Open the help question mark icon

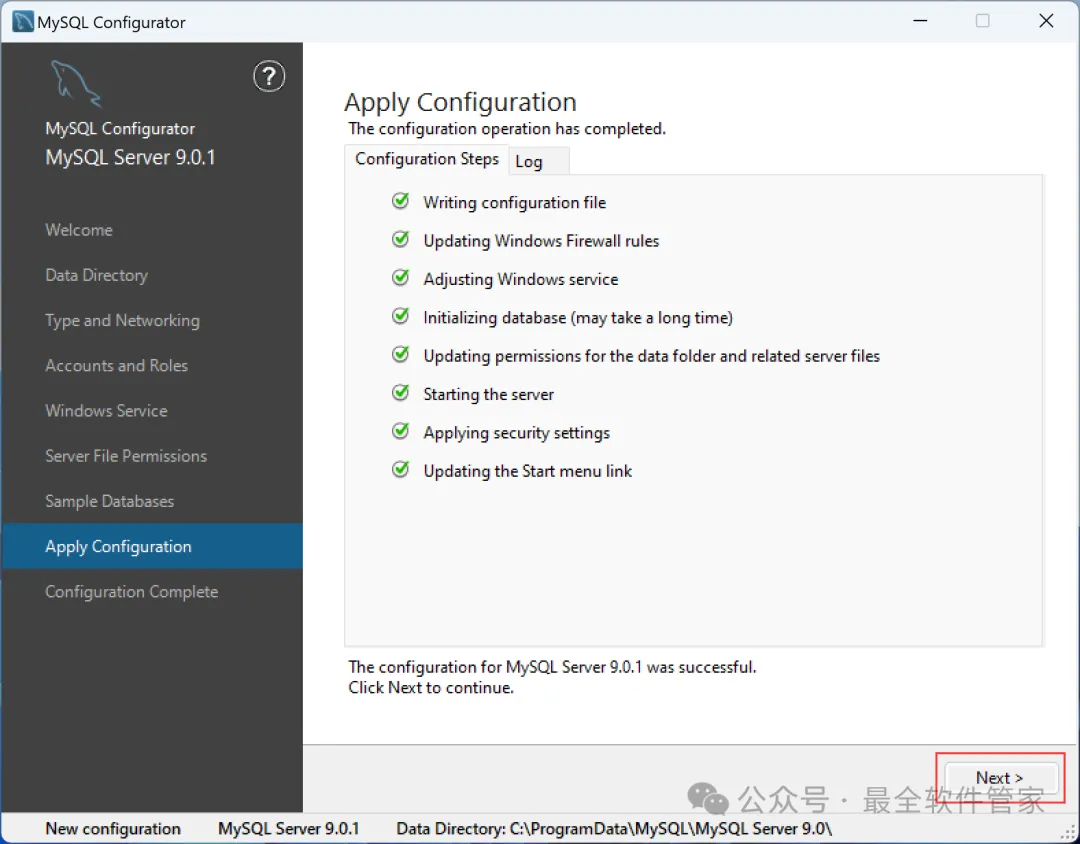click(x=269, y=76)
